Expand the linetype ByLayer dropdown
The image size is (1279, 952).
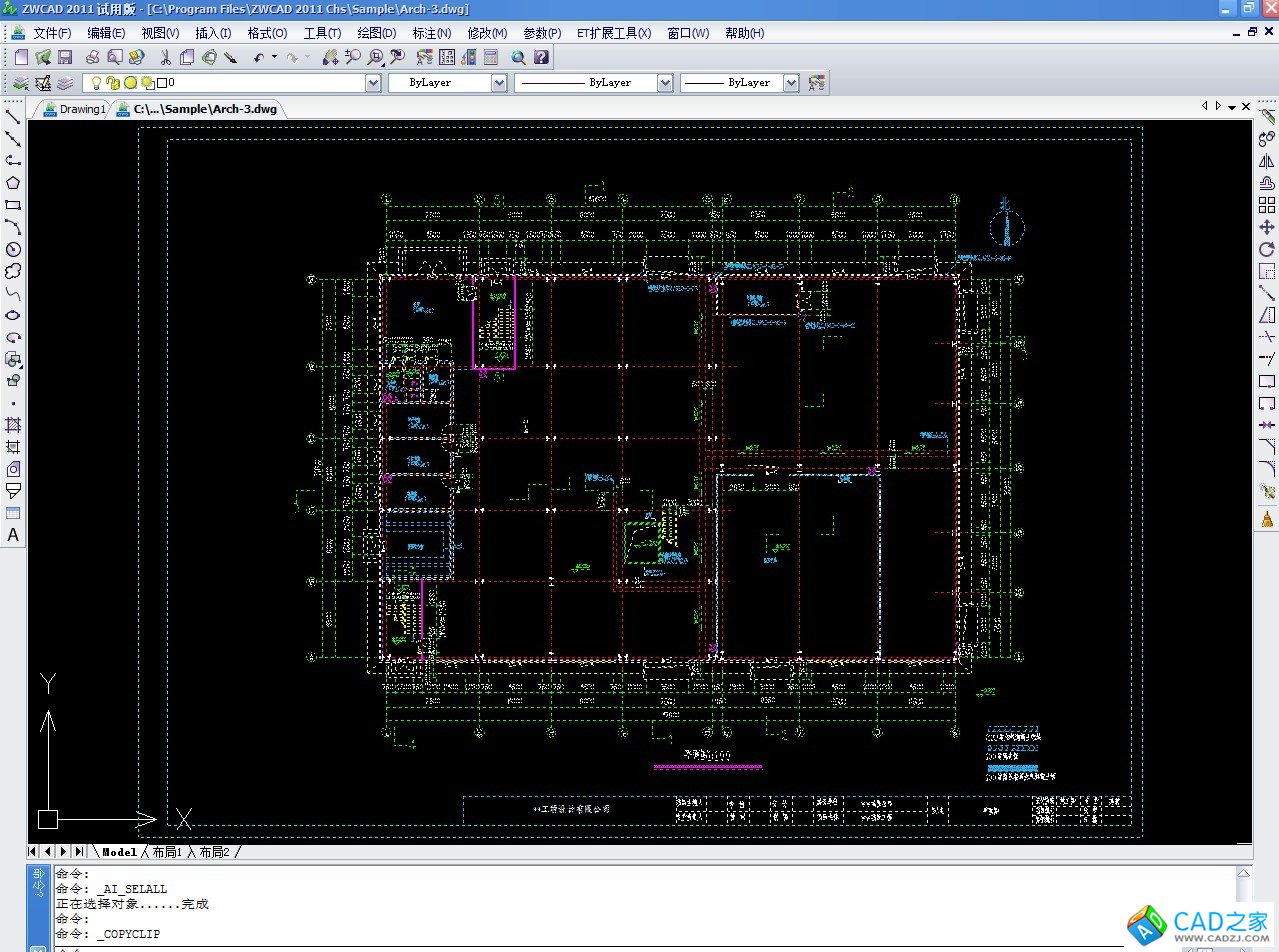[x=665, y=83]
